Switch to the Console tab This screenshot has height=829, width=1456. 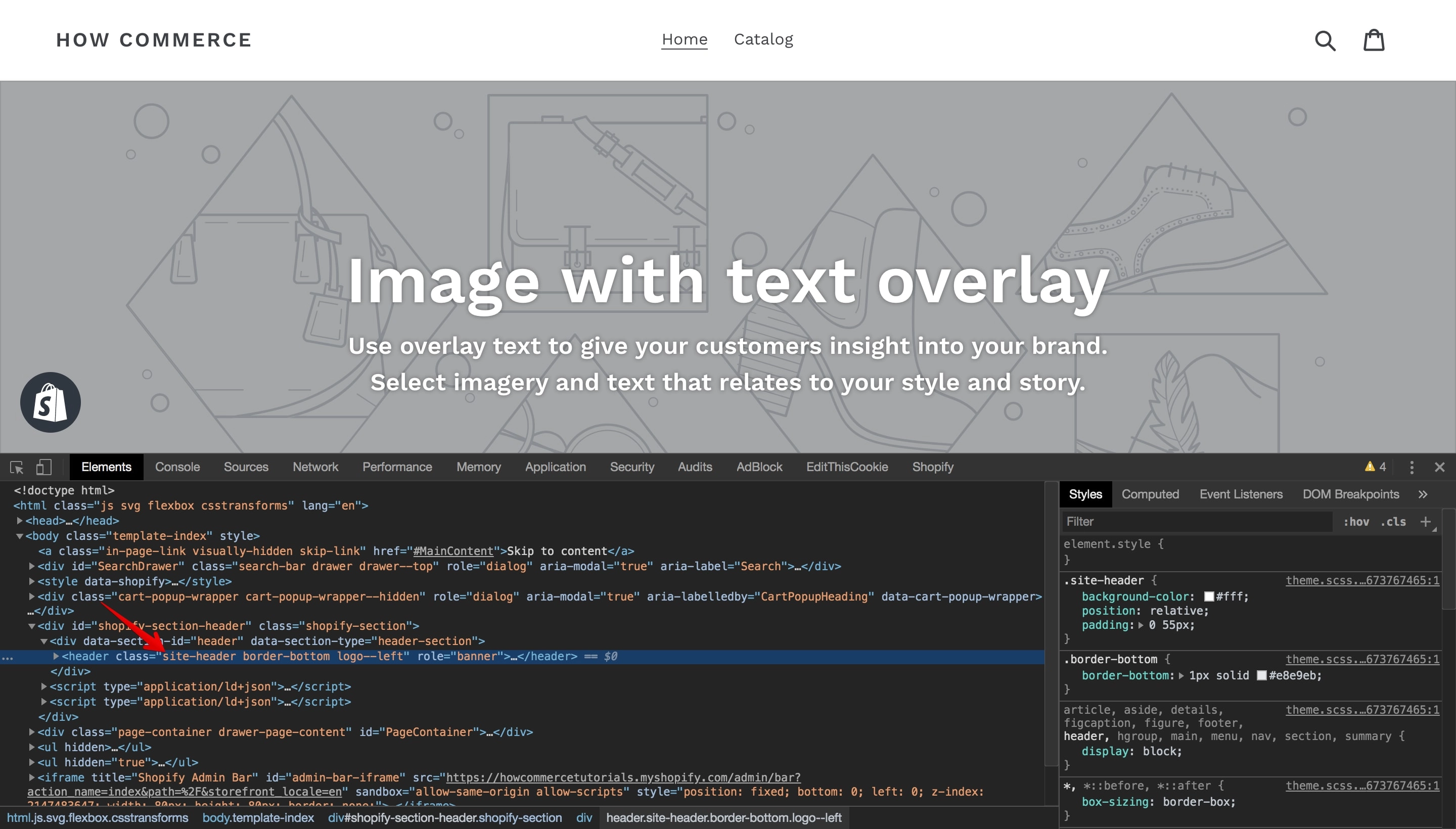(x=177, y=467)
